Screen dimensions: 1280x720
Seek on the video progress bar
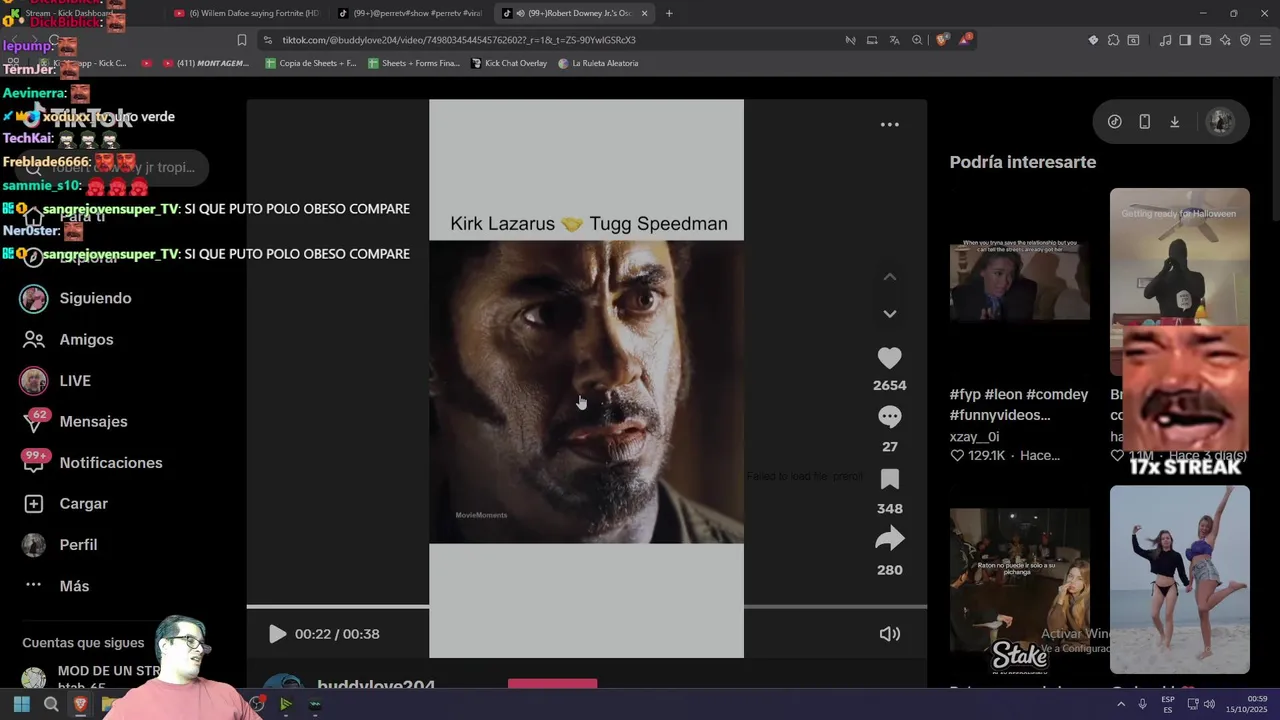586,606
